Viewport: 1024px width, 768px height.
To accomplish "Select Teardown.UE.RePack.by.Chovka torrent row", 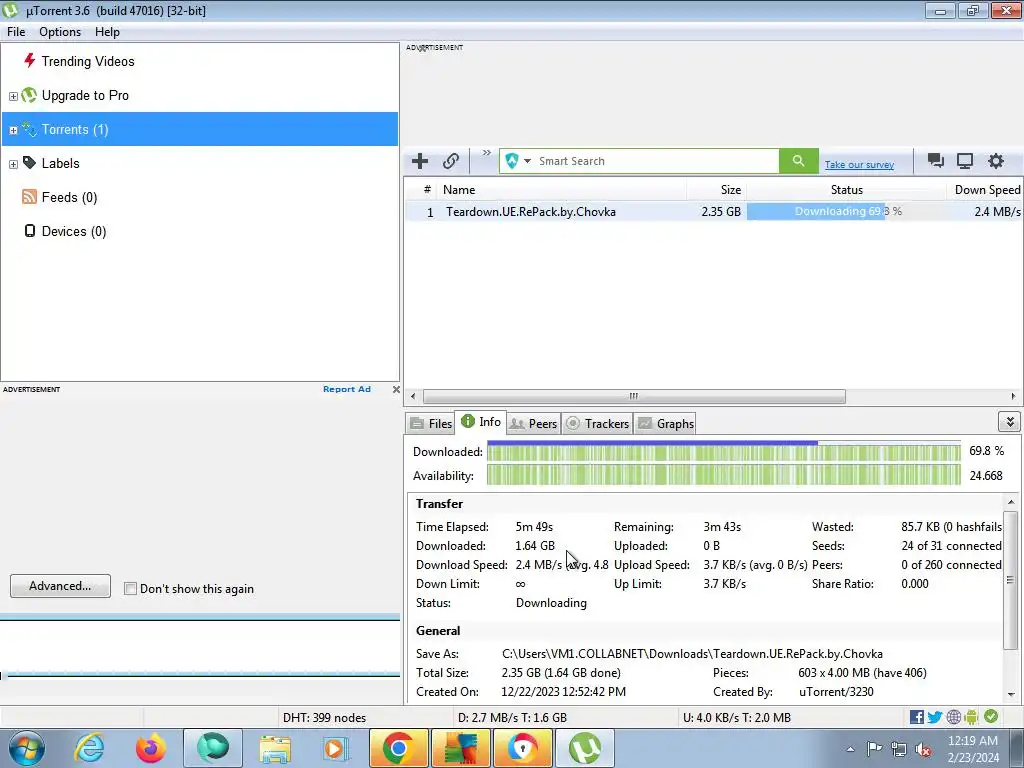I will pos(712,212).
